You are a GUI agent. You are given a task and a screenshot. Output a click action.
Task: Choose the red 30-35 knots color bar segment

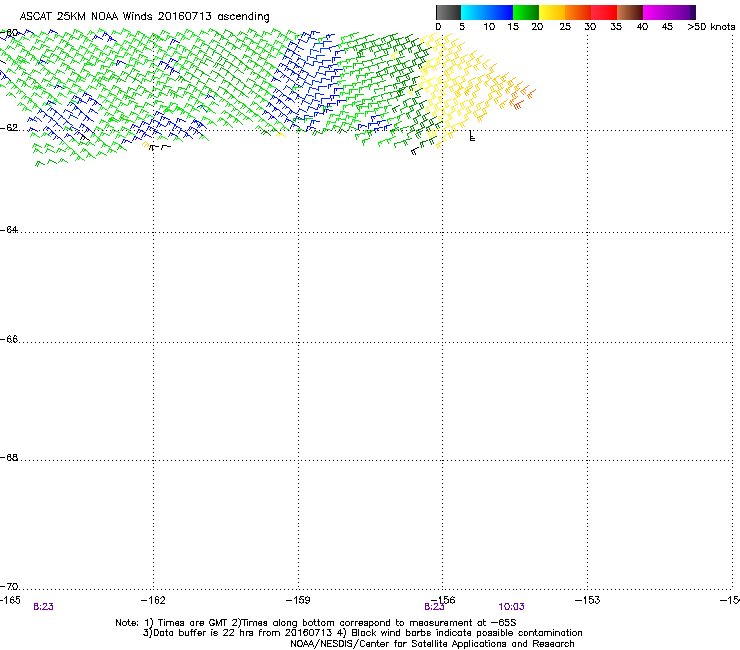coord(604,12)
